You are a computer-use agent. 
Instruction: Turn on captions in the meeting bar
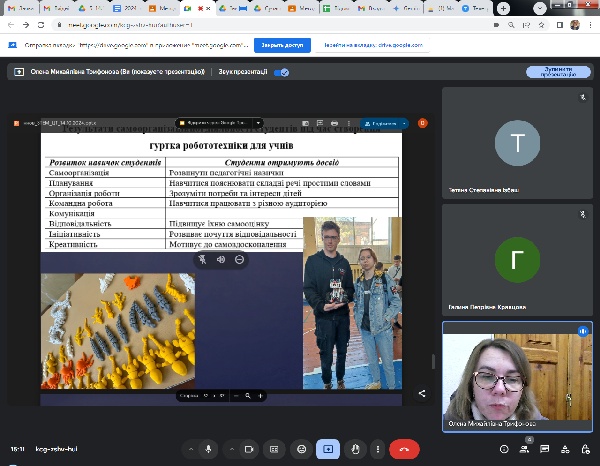coord(274,450)
